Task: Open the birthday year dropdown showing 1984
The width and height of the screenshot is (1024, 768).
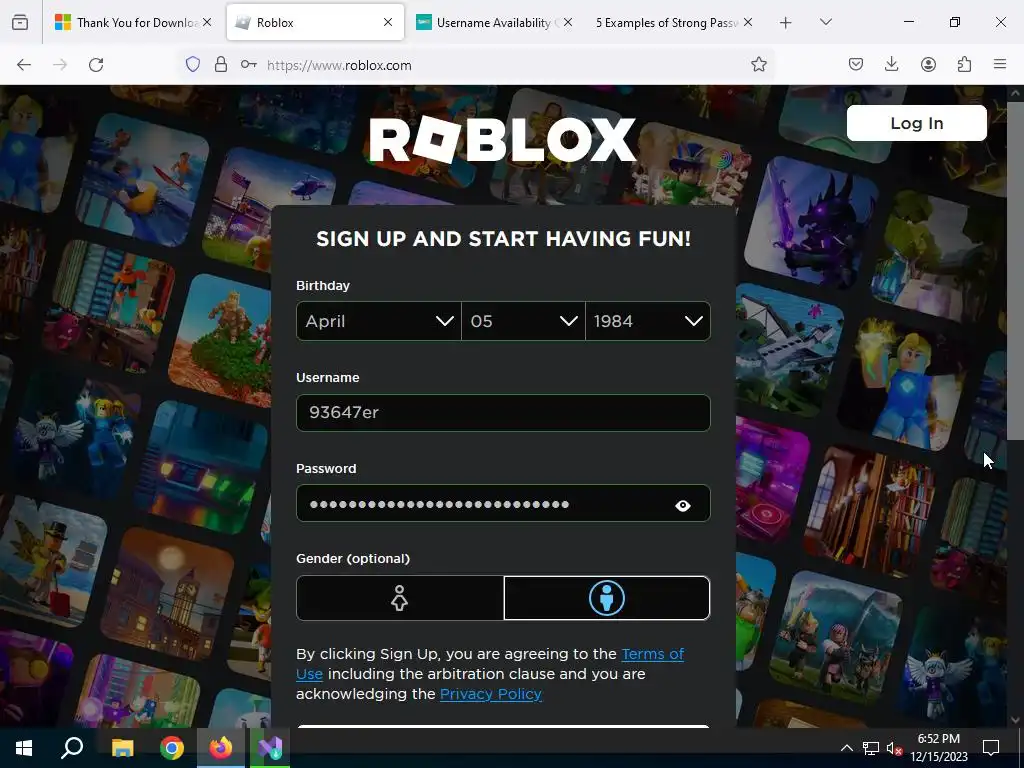Action: tap(648, 321)
